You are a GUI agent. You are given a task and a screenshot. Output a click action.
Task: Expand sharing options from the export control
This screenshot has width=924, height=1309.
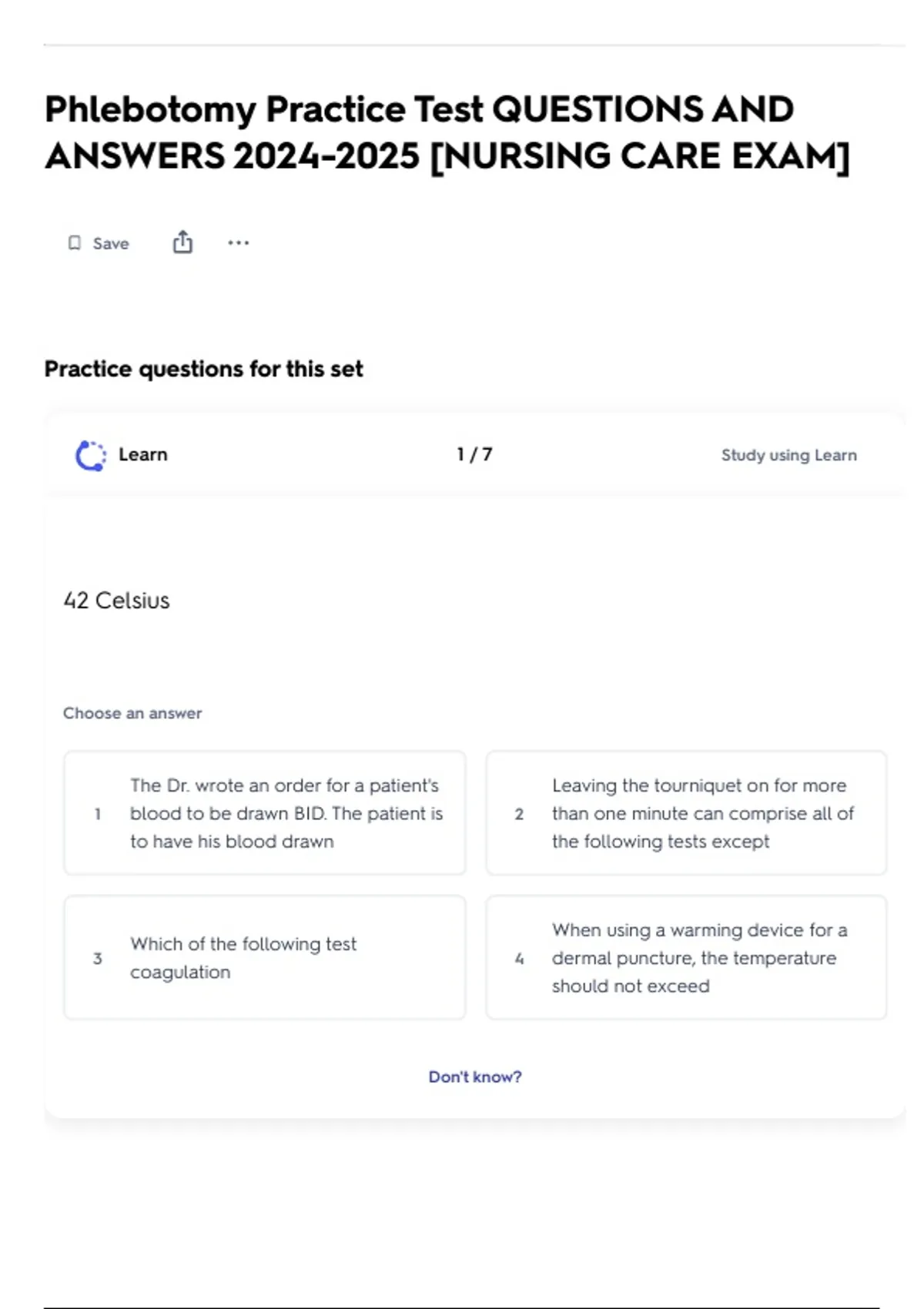[182, 242]
